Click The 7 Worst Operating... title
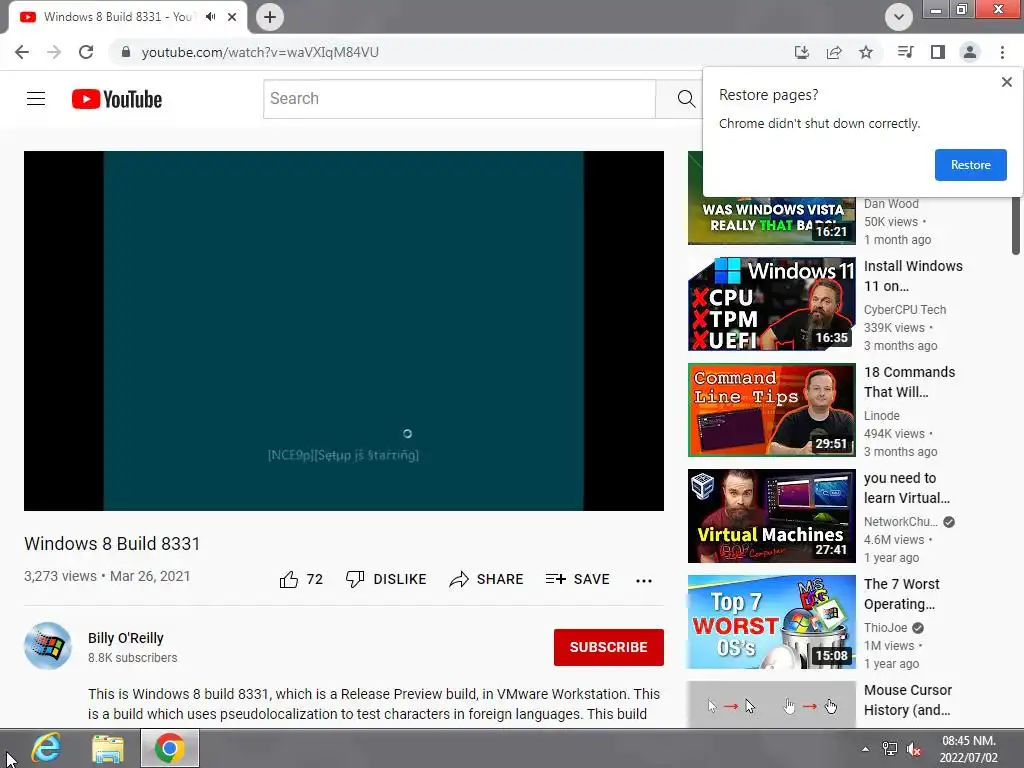Screen dimensions: 1024x768 click(901, 594)
